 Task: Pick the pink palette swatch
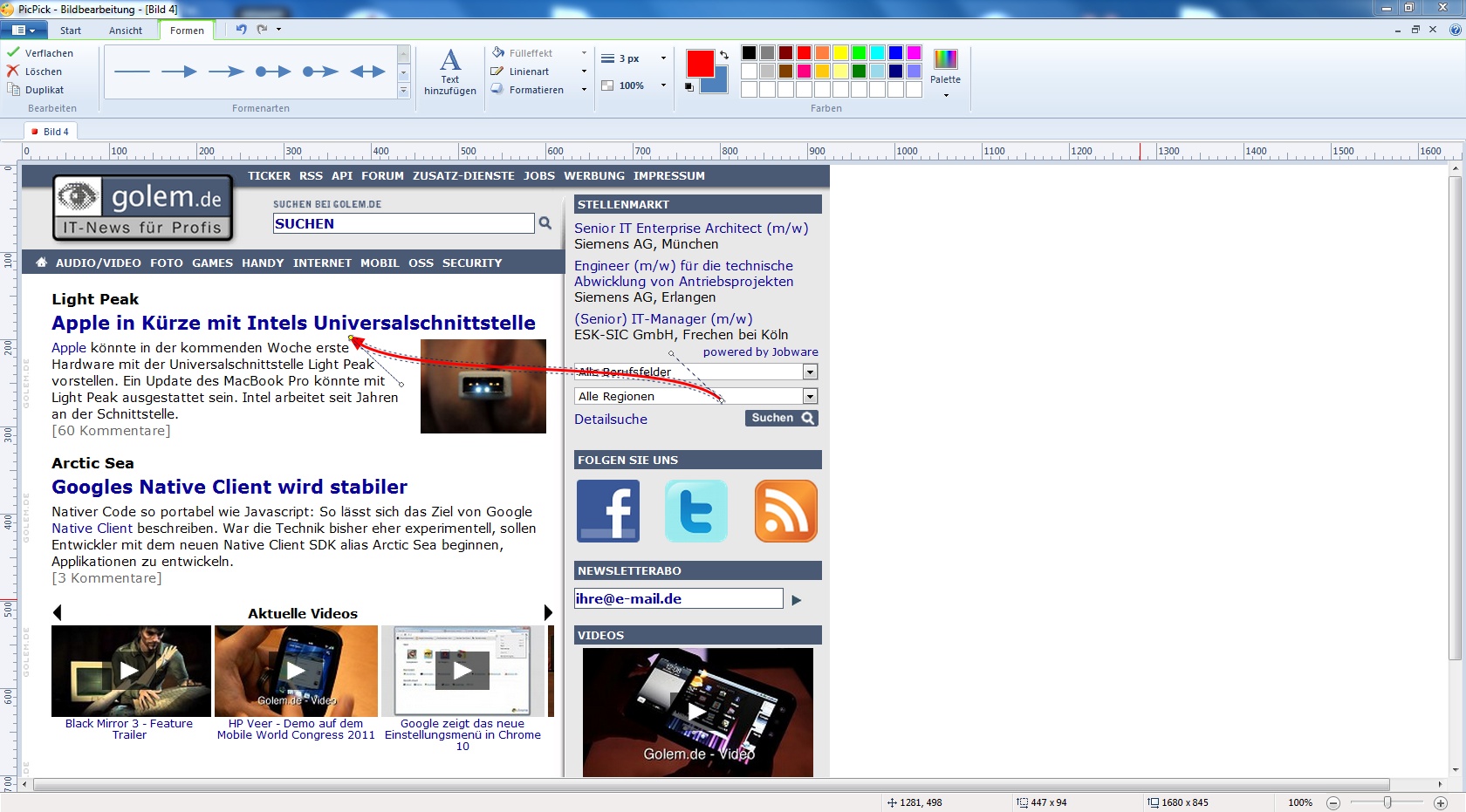pyautogui.click(x=804, y=72)
